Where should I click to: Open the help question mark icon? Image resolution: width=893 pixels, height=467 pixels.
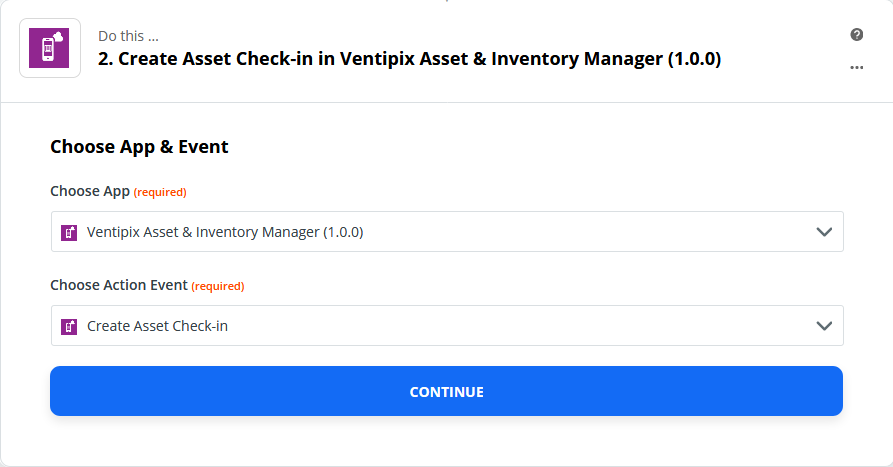pos(857,35)
